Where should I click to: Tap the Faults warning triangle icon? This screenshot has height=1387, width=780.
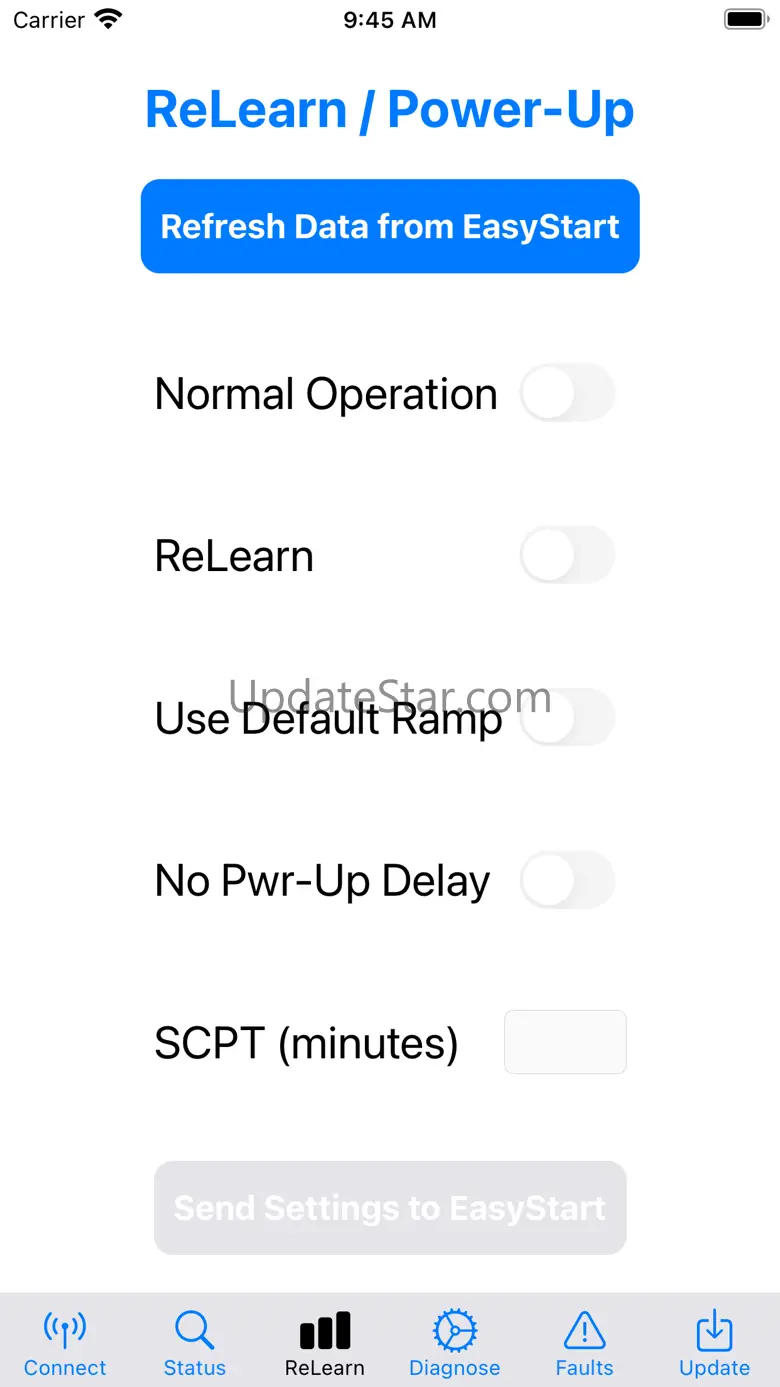[584, 1330]
